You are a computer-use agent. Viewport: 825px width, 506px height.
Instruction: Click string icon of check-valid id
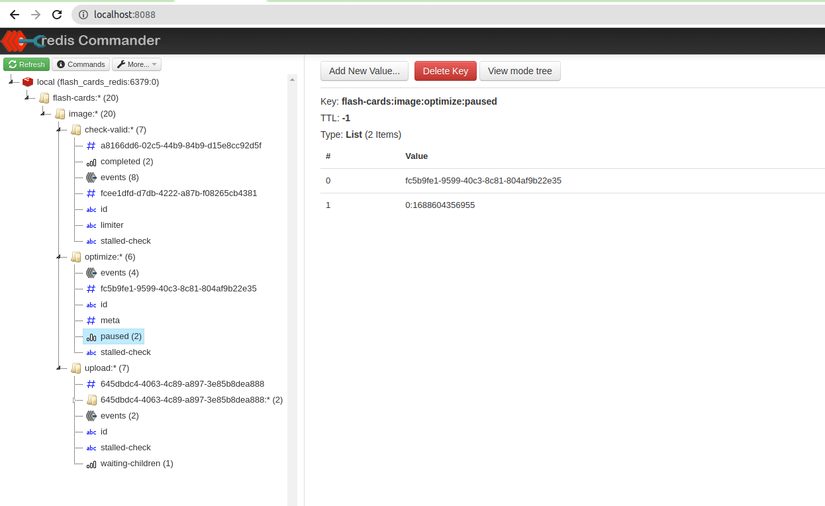pos(91,209)
